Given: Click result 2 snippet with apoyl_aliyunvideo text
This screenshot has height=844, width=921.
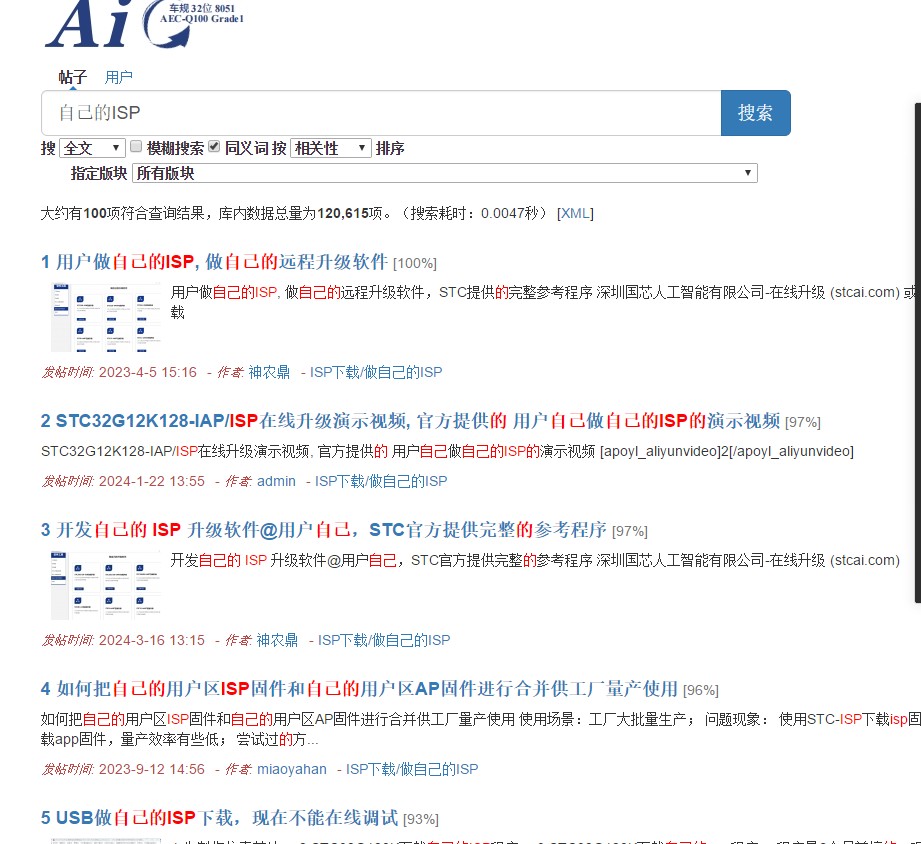Looking at the screenshot, I should (x=447, y=451).
